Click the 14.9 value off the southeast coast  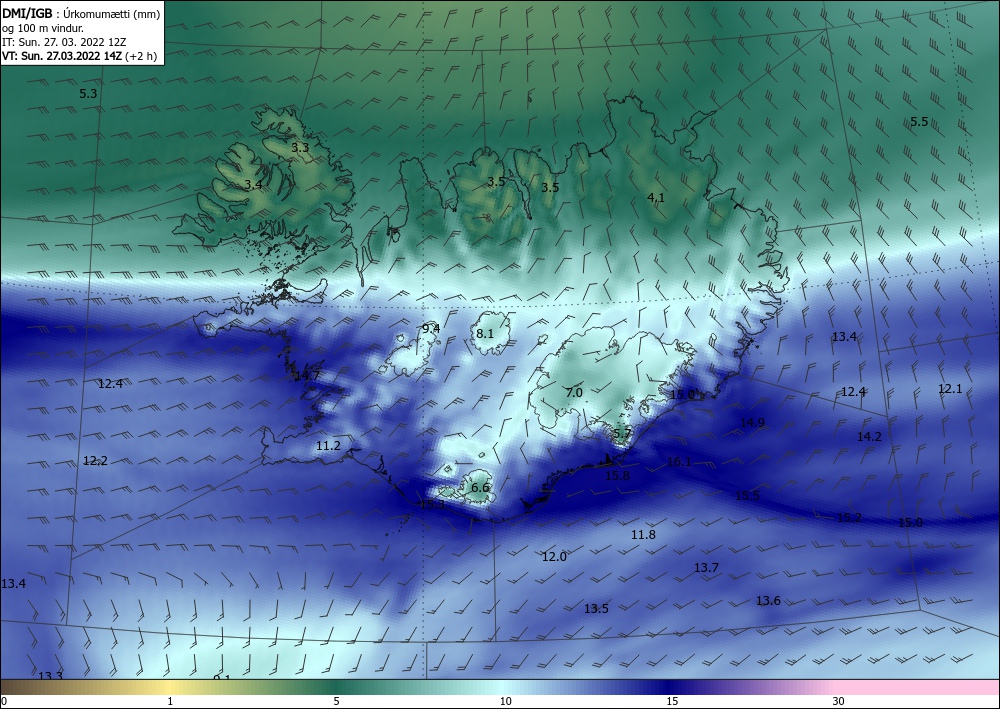click(753, 423)
